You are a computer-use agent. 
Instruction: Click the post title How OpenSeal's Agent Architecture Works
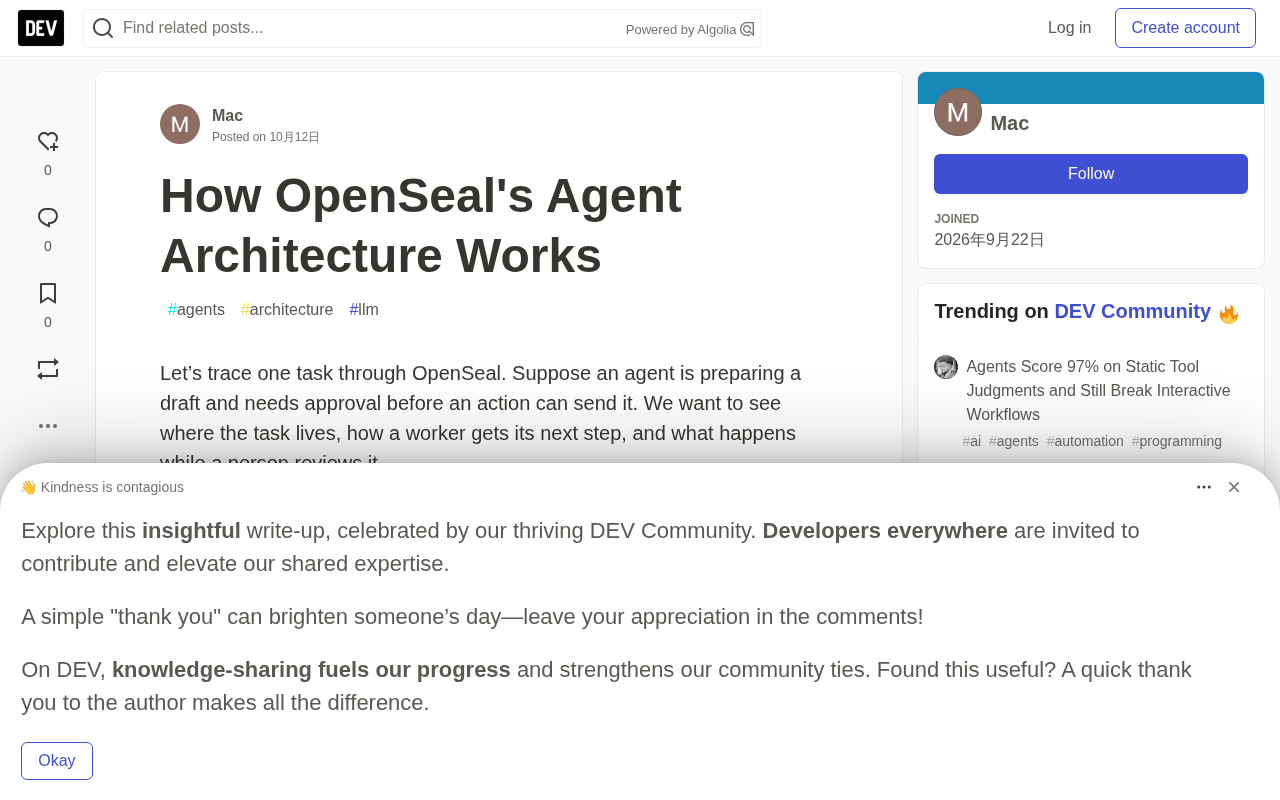point(421,226)
